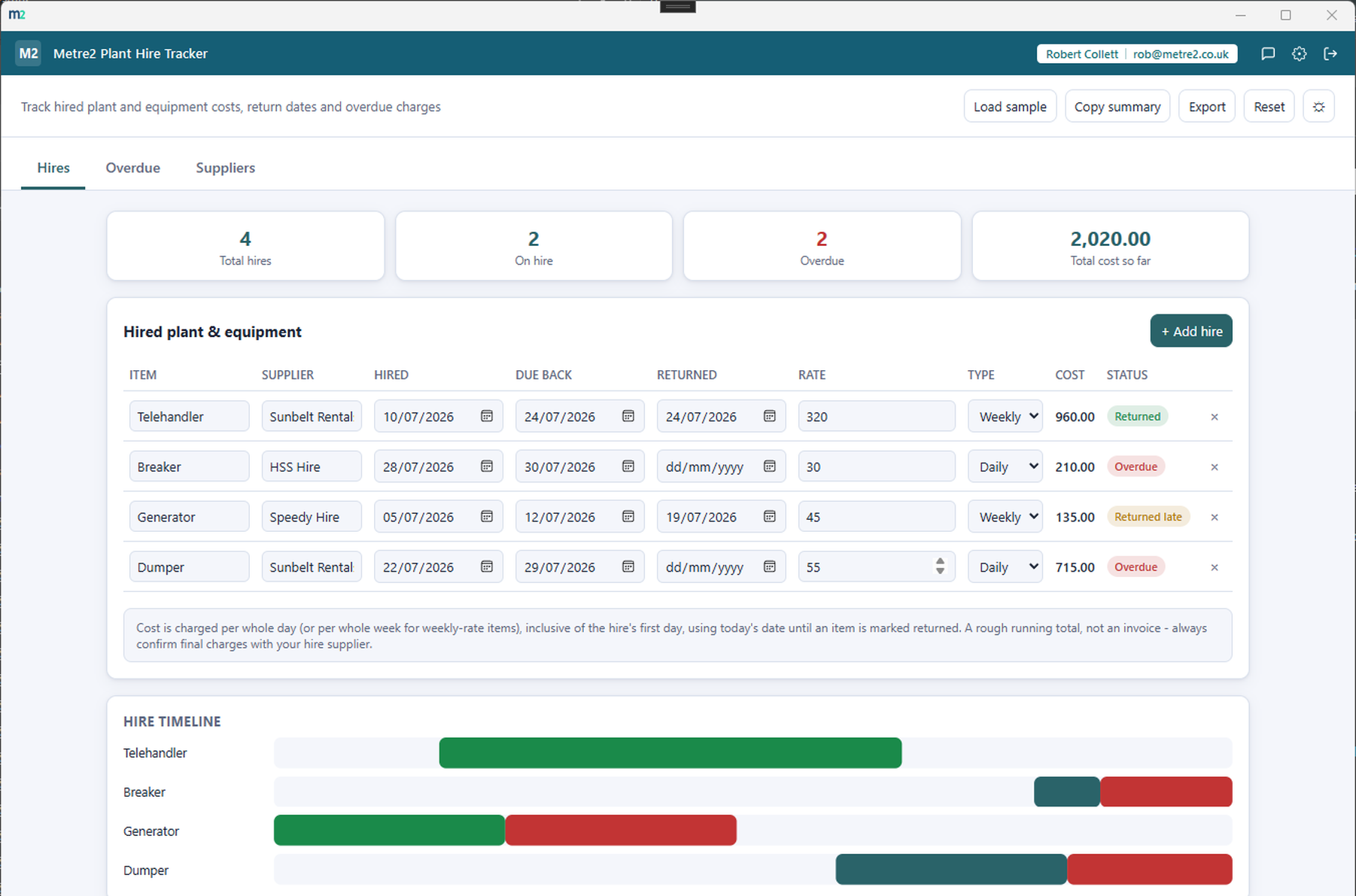
Task: Open the Dumper rate type dropdown
Action: click(x=1005, y=566)
